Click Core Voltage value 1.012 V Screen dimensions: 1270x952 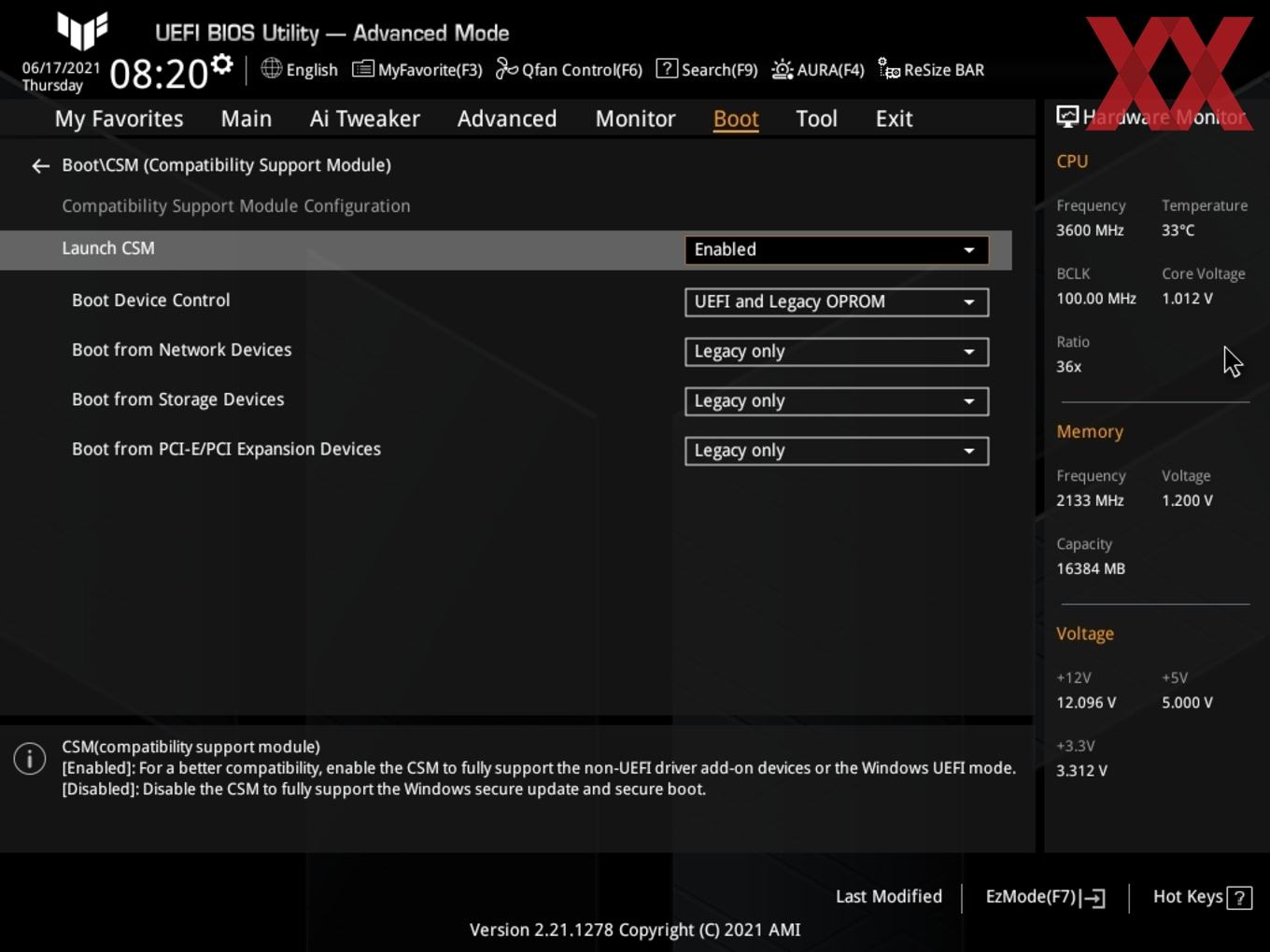[1187, 299]
